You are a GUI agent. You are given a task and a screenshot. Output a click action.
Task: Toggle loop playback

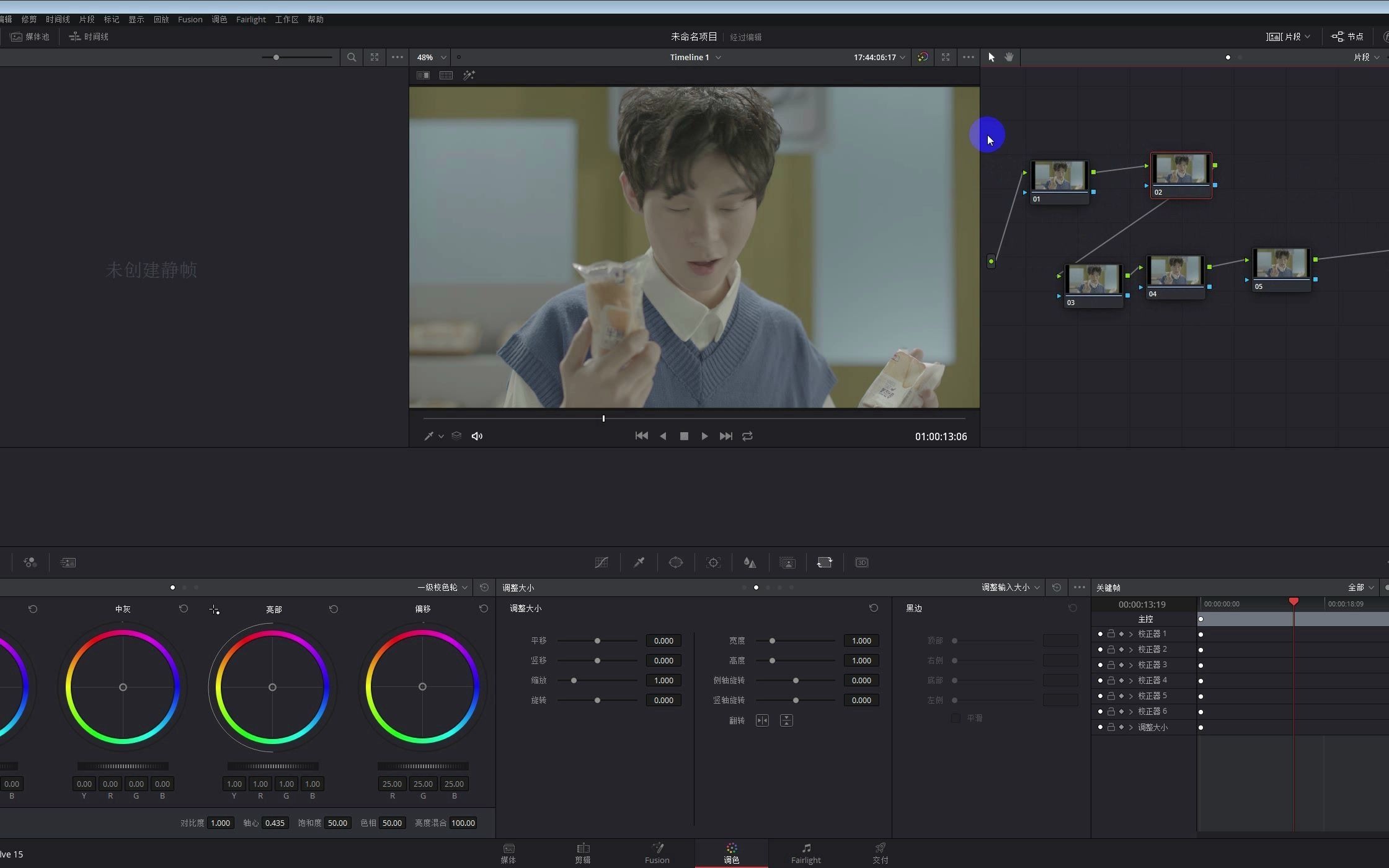coord(747,436)
